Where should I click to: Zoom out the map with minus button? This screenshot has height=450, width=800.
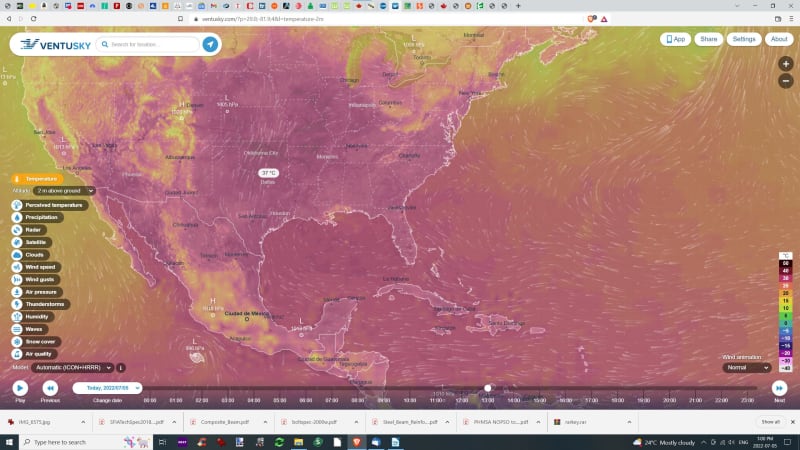pyautogui.click(x=786, y=81)
